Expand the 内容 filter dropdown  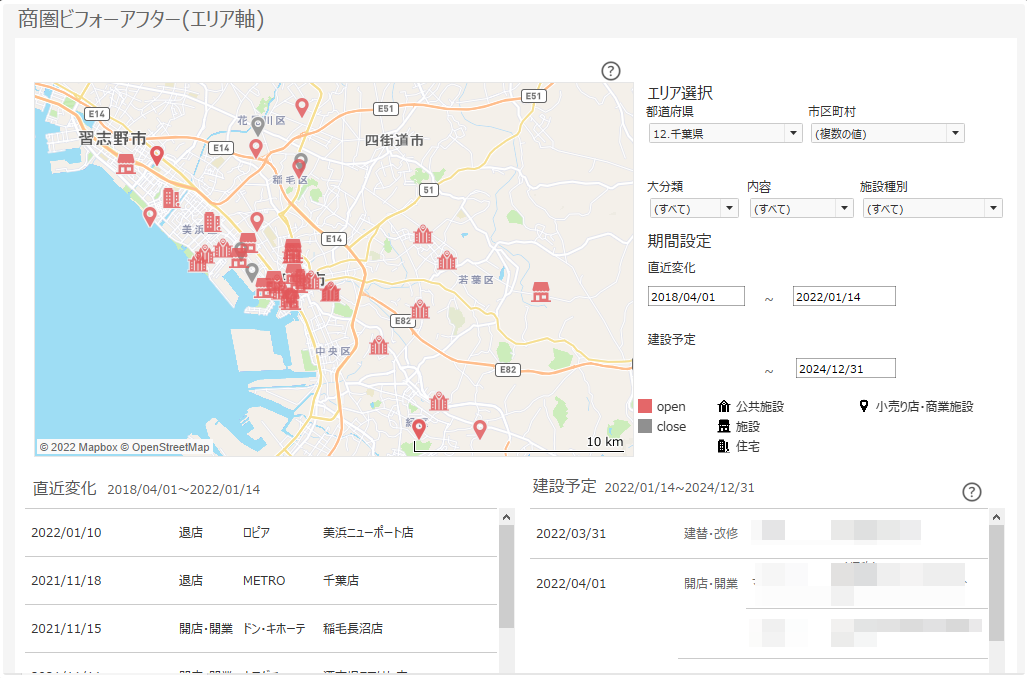tap(801, 209)
